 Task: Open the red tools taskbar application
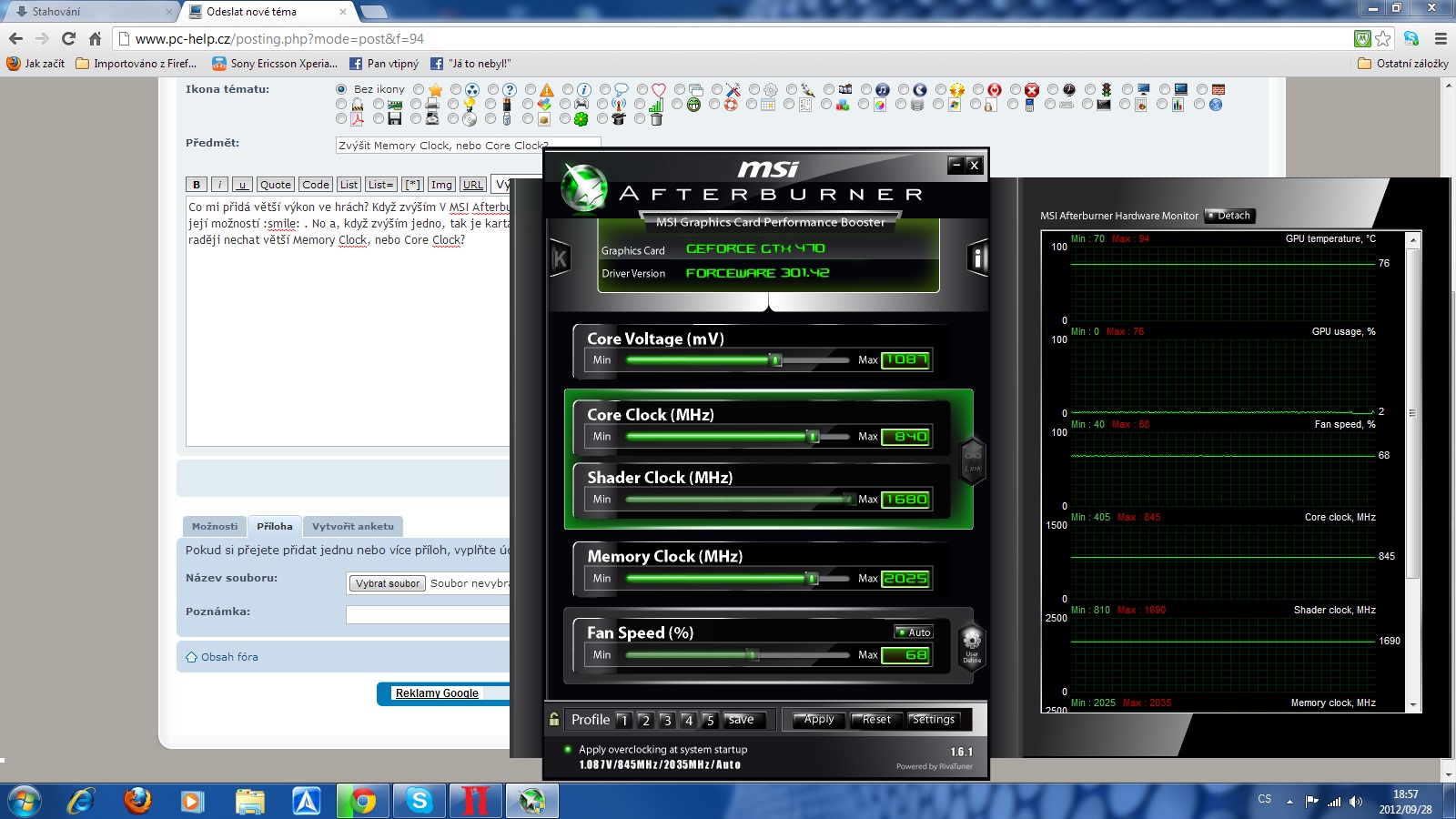[475, 802]
